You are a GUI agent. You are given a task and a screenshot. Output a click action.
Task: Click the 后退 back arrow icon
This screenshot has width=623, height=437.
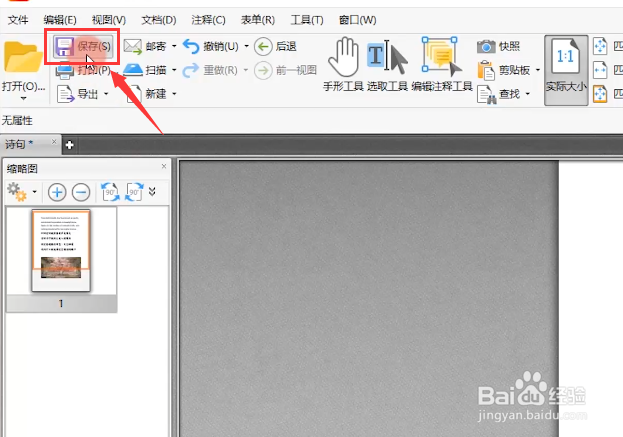tap(263, 46)
